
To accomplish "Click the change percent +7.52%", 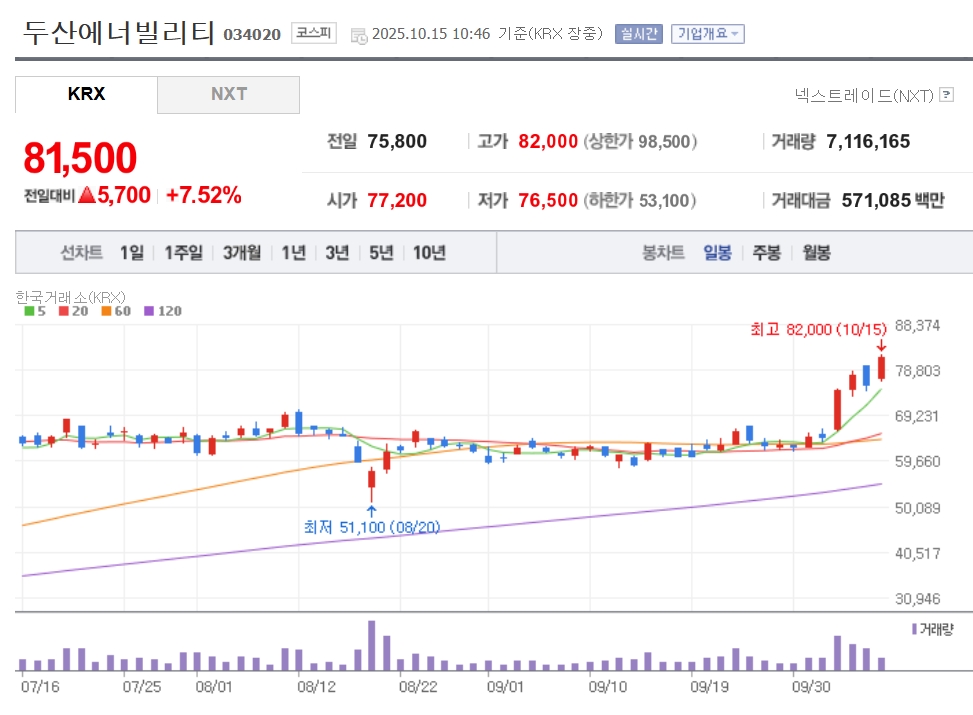I will [204, 195].
